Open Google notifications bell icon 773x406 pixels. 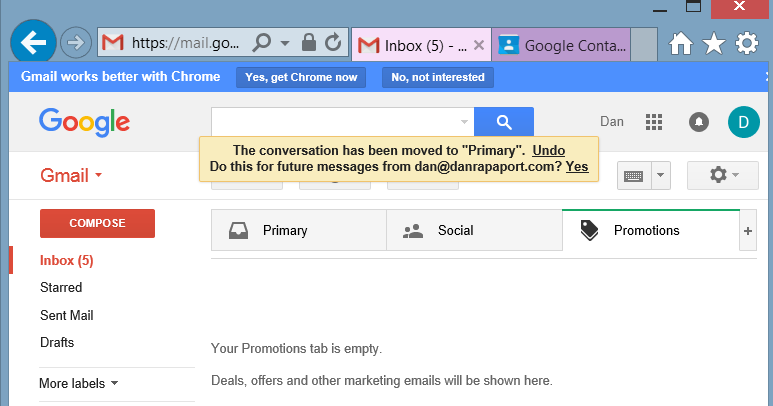point(699,122)
